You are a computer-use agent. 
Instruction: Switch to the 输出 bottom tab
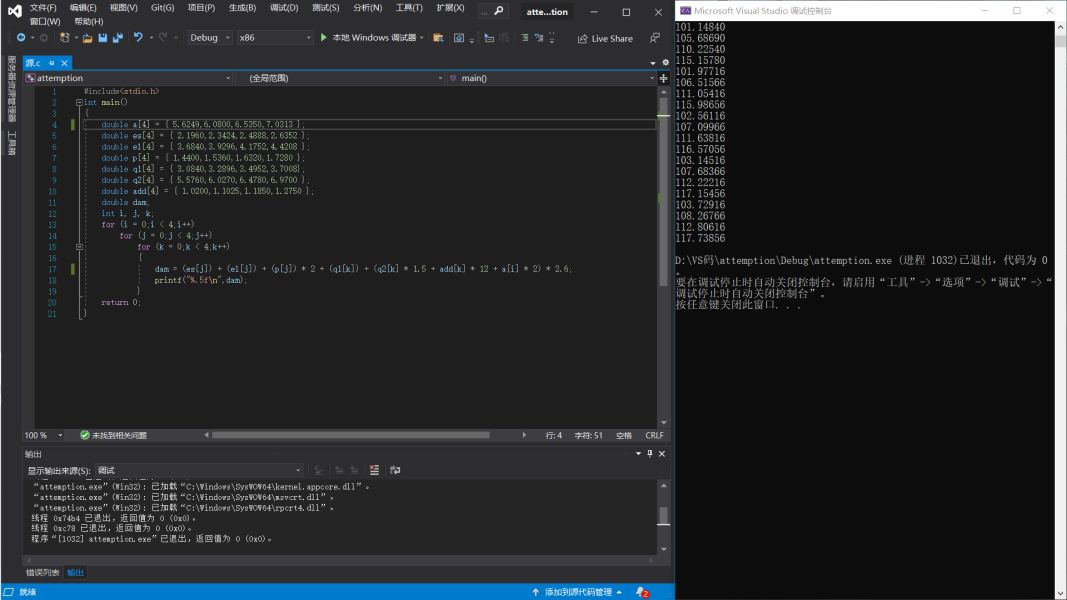click(75, 573)
